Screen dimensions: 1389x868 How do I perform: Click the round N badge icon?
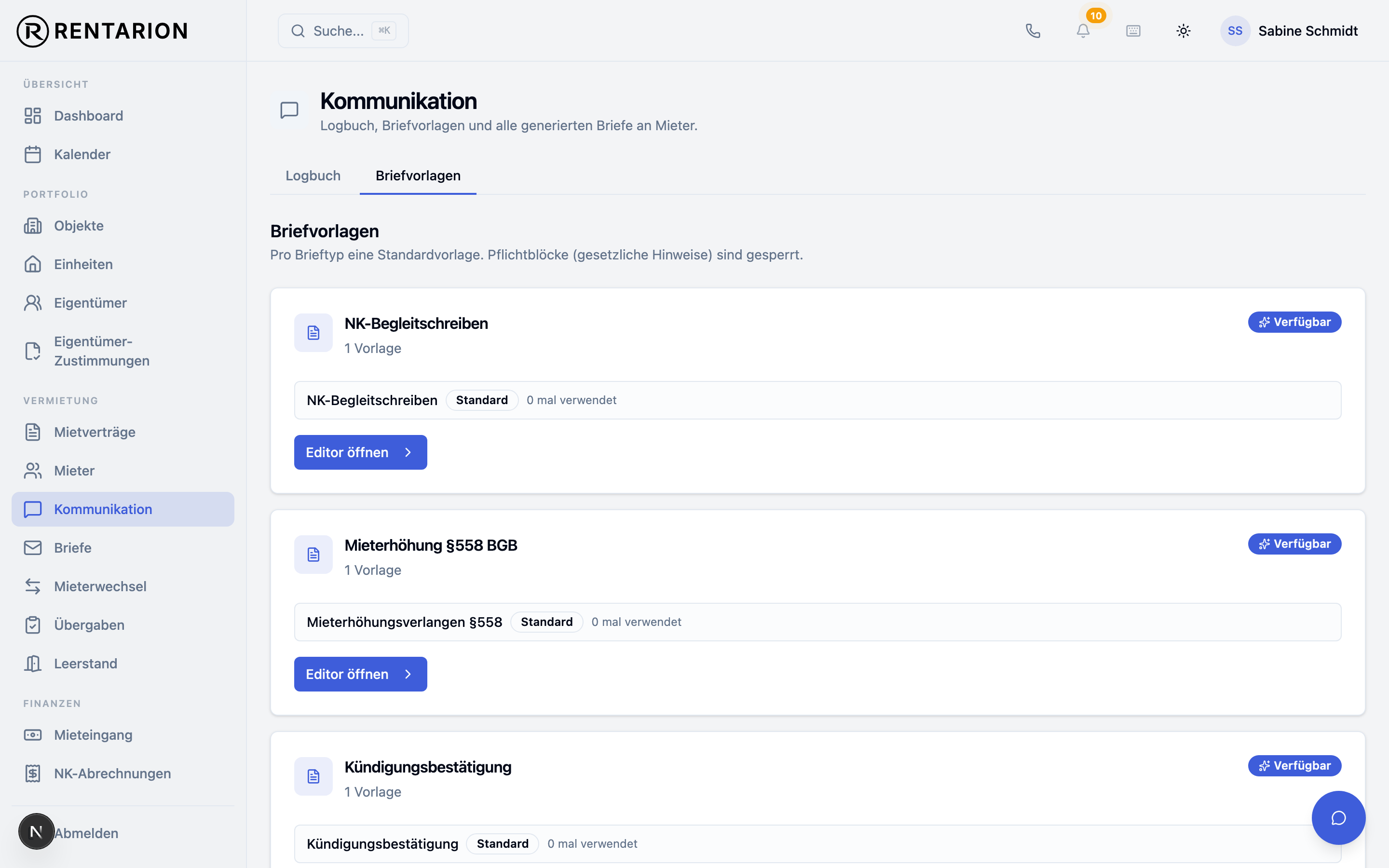[36, 831]
